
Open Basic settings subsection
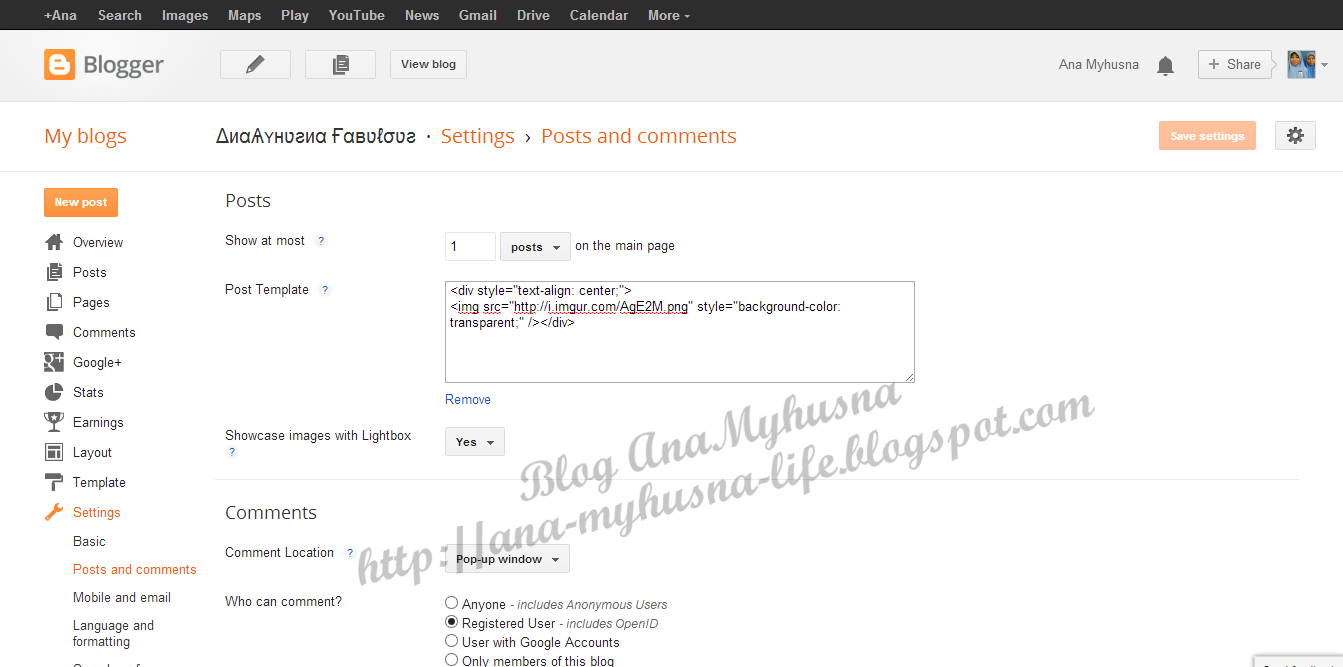(89, 541)
